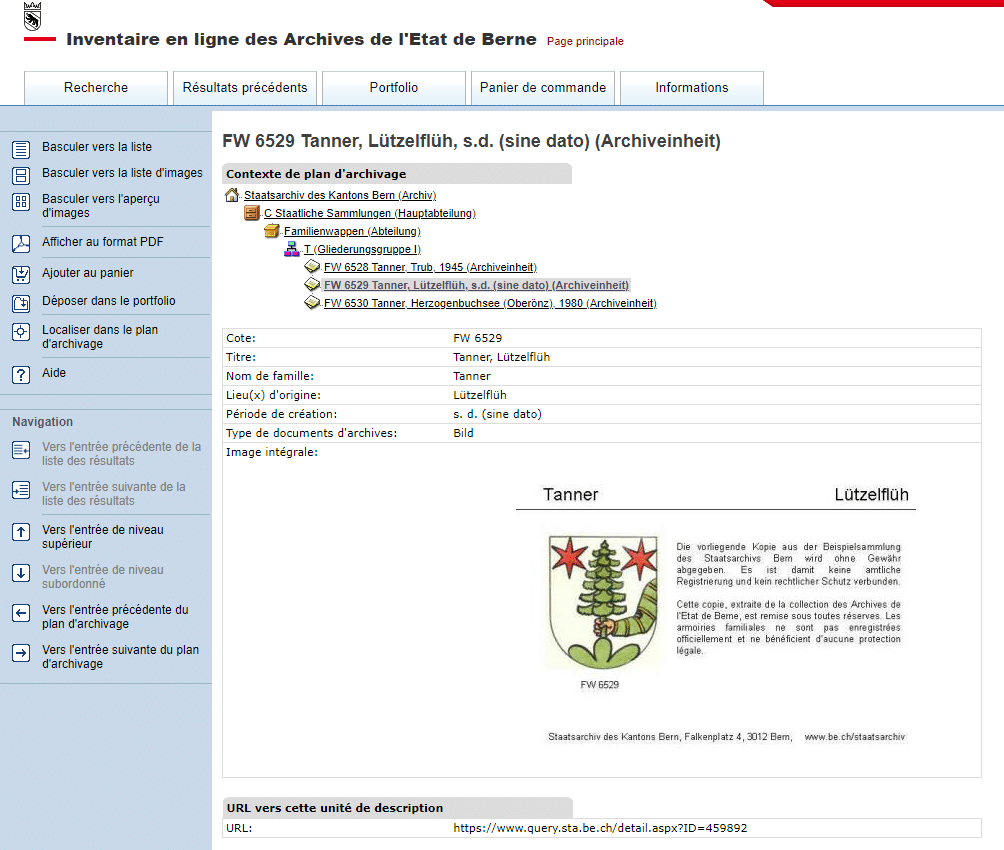
Task: Open FW 6528 Tanner, Trub, 1945 entry
Action: [430, 267]
